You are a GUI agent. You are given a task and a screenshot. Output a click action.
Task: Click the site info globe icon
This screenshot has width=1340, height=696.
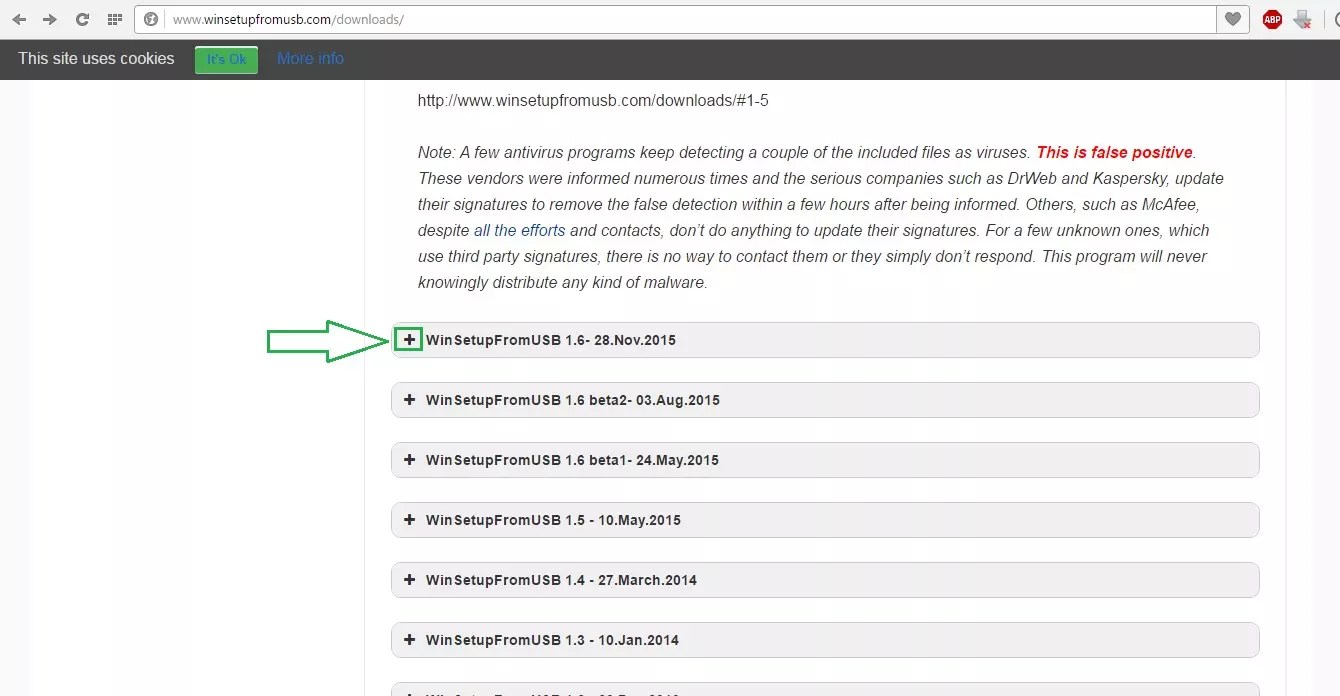pos(152,19)
